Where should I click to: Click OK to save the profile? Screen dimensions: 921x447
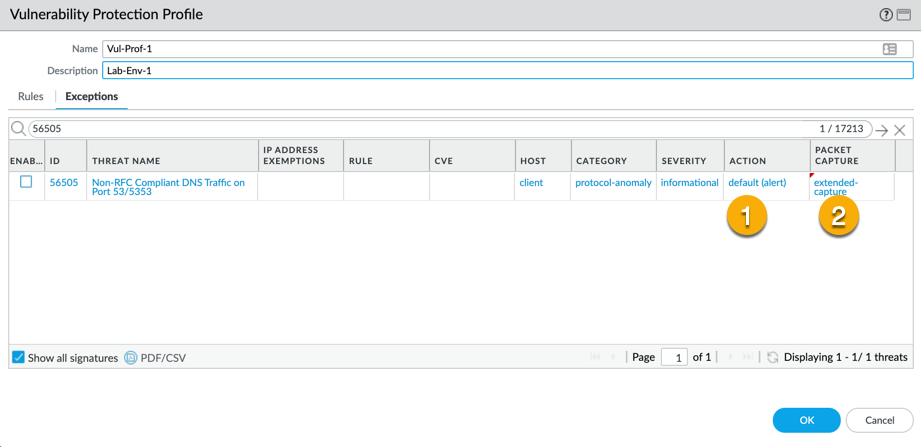click(806, 420)
